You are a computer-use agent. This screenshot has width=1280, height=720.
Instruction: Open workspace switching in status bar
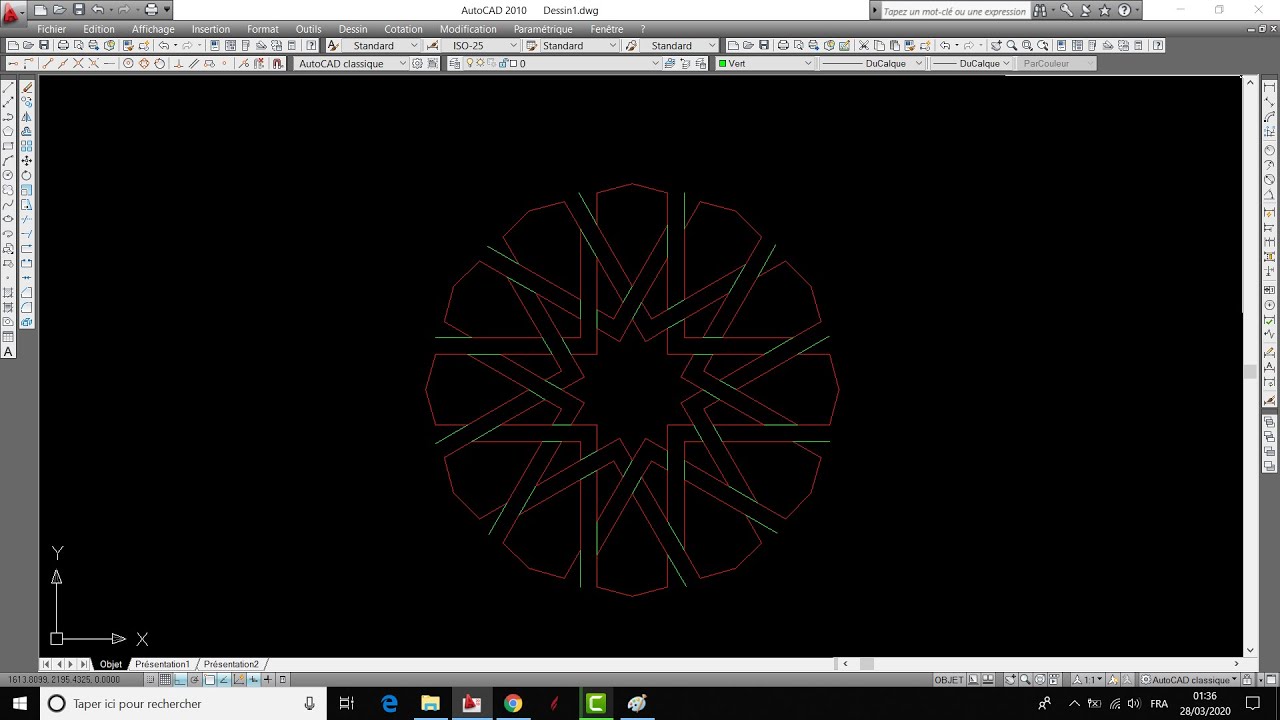[x=1189, y=679]
